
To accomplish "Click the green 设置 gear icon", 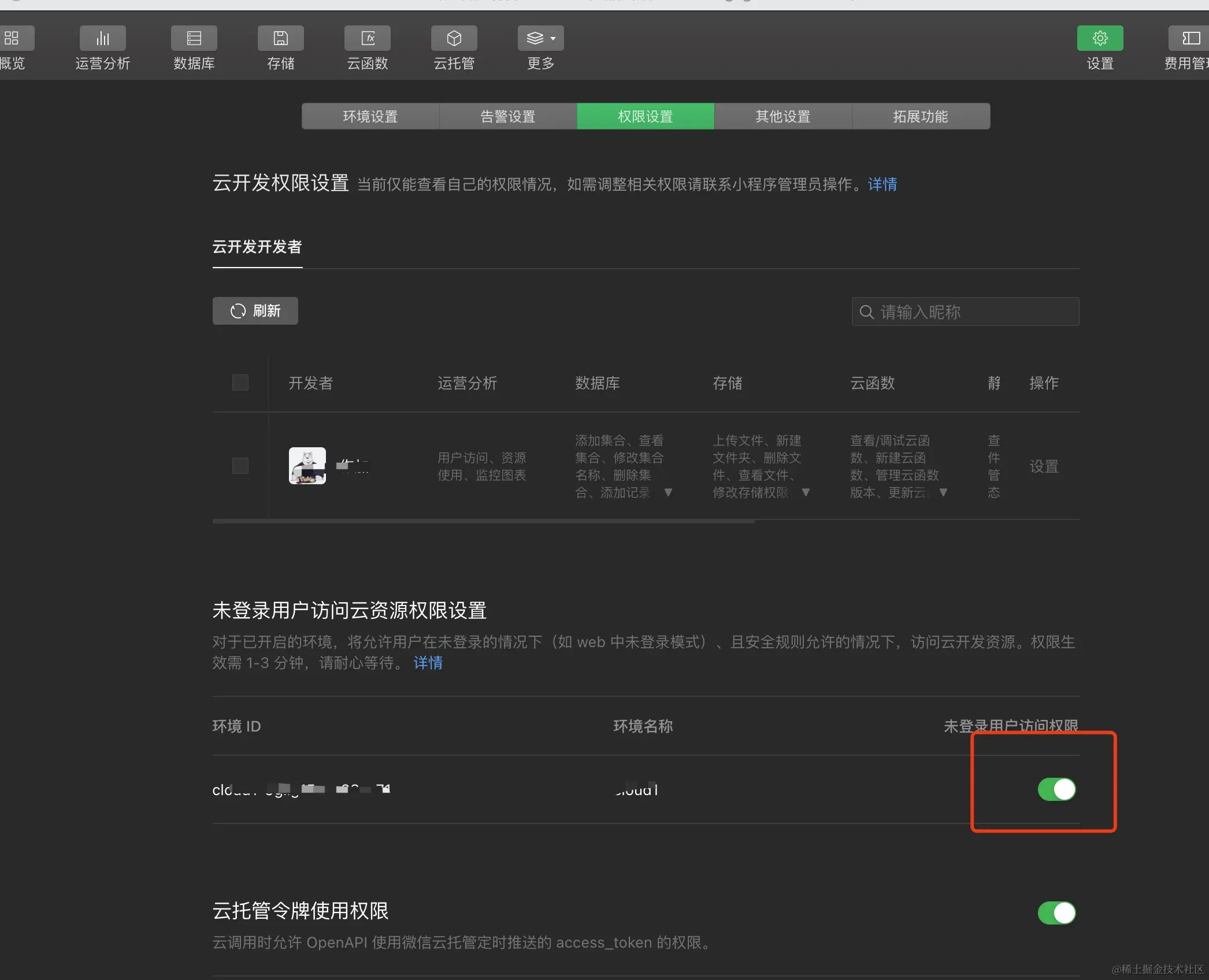I will [1099, 38].
